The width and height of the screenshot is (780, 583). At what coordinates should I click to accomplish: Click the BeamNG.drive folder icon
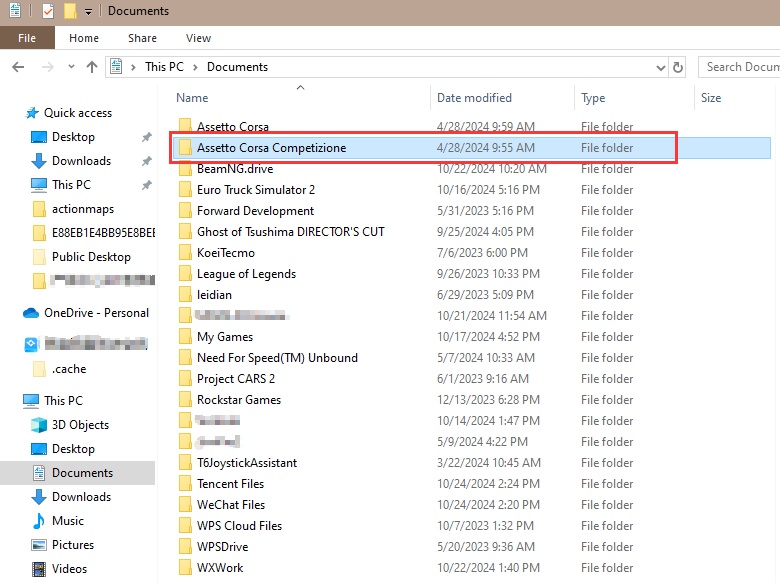point(185,169)
